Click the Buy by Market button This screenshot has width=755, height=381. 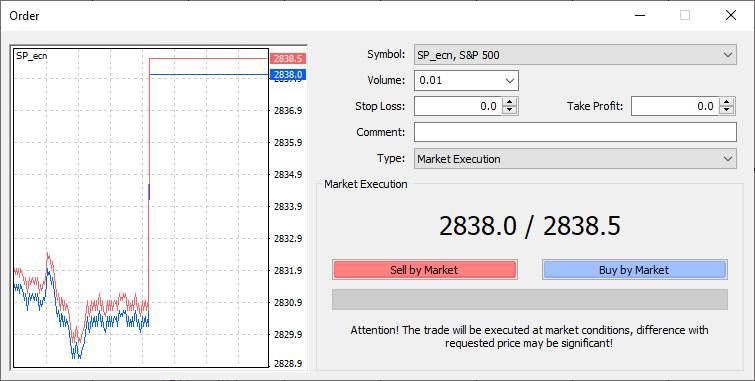coord(634,270)
